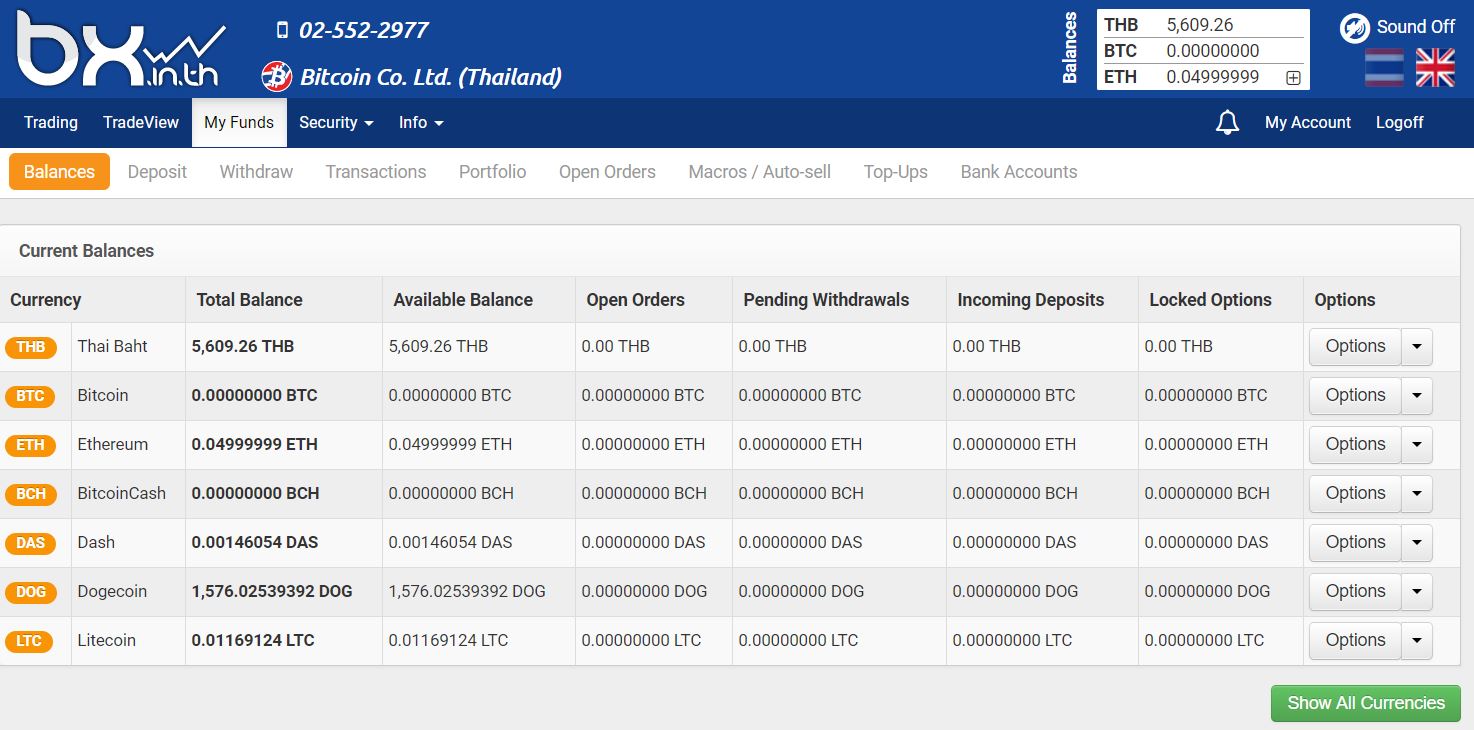
Task: Open the TradeView menu item
Action: click(141, 122)
